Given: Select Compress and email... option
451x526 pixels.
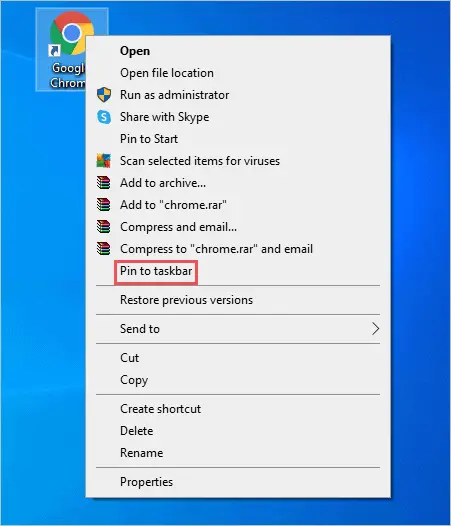Looking at the screenshot, I should coord(238,227).
